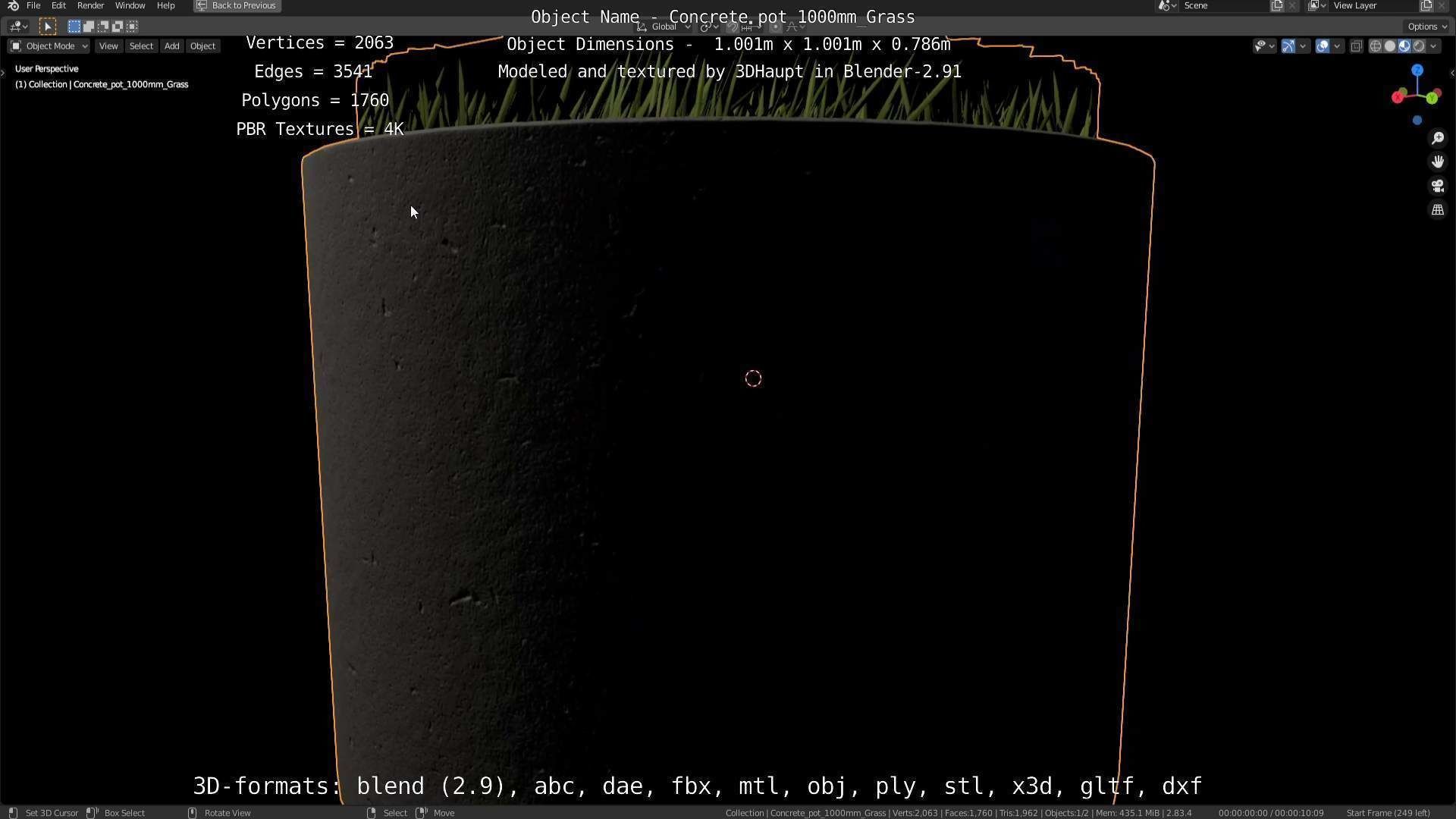Toggle viewport overlays display
The width and height of the screenshot is (1456, 819).
[1322, 46]
